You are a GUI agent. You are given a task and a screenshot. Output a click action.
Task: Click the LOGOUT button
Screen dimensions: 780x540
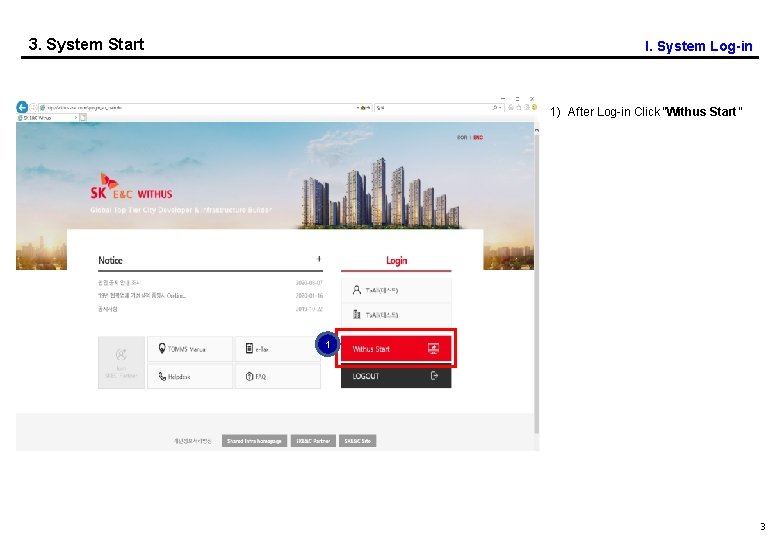396,376
